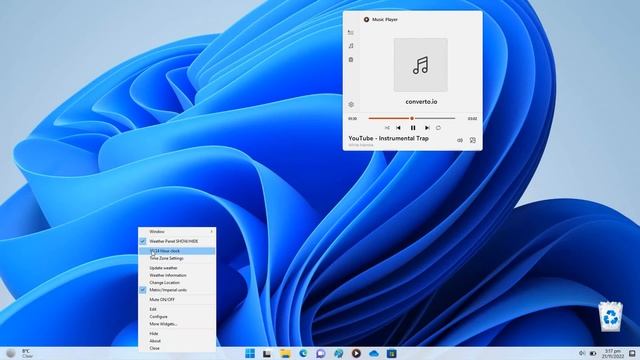
Task: Select Edit in the widget context menu
Action: point(177,309)
